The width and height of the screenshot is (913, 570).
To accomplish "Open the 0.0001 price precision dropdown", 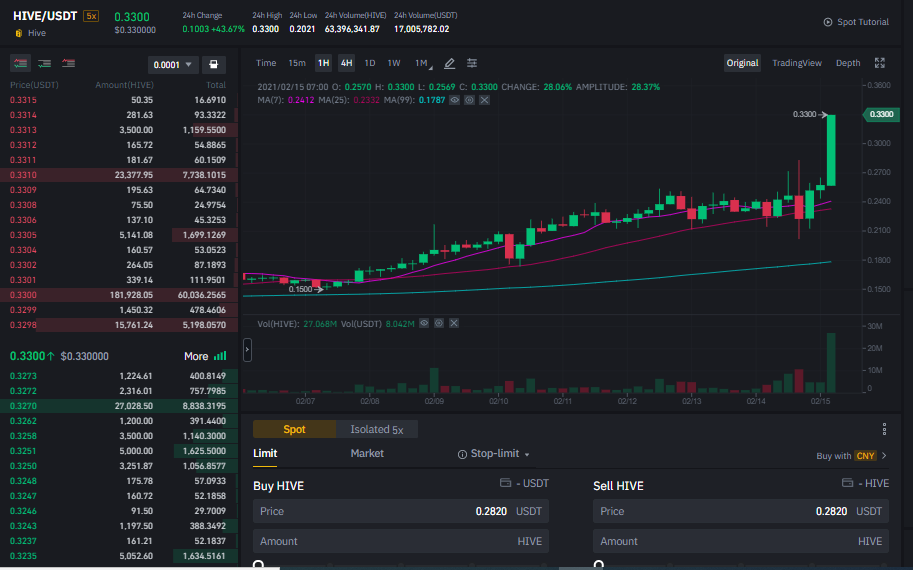I will (x=173, y=65).
